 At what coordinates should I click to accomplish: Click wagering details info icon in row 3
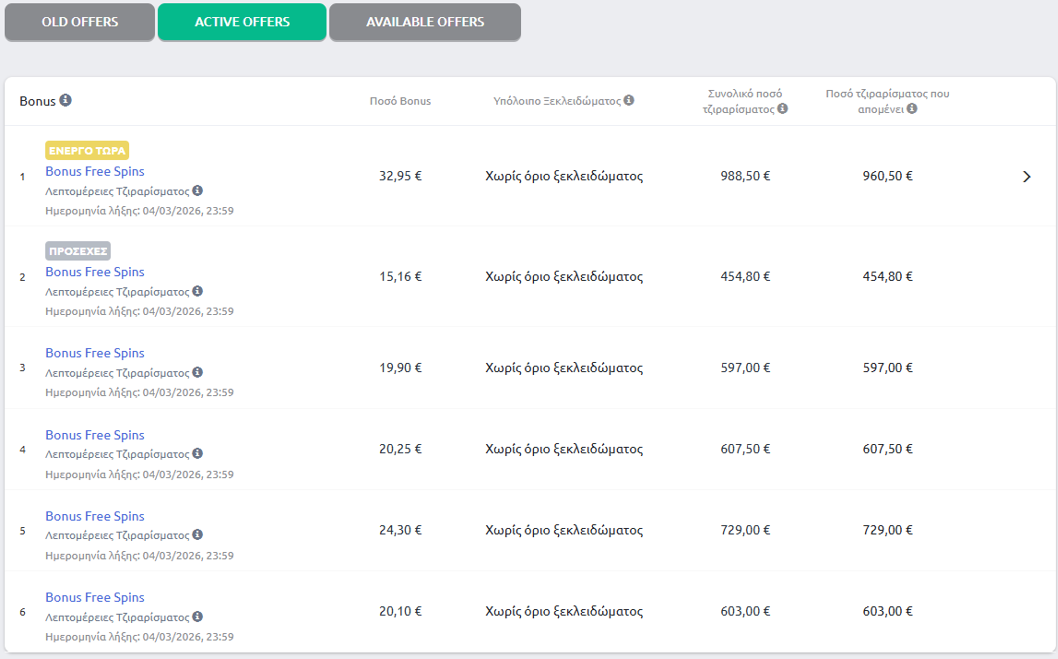(197, 373)
